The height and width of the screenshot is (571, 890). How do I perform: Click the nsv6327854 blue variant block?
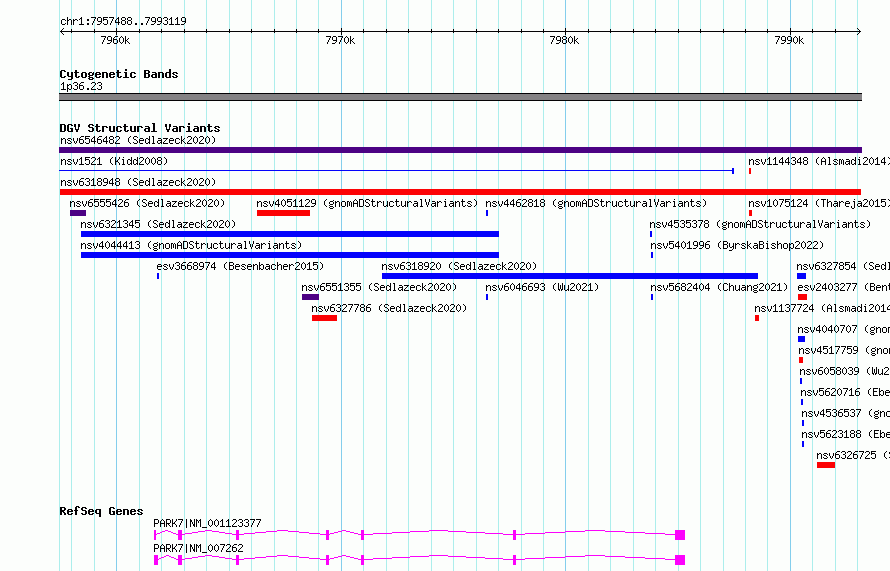click(x=801, y=276)
